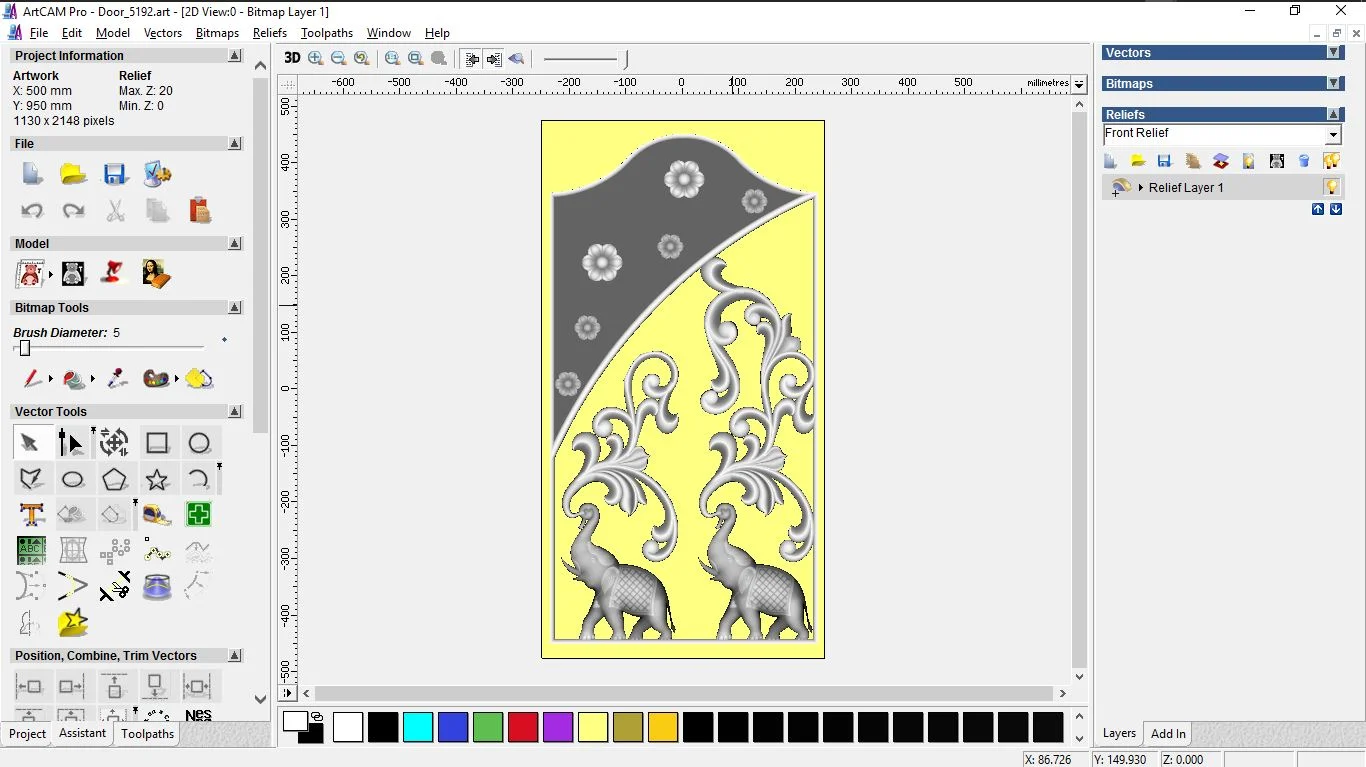Toggle visibility bulb of Relief Layer 1

(1331, 187)
